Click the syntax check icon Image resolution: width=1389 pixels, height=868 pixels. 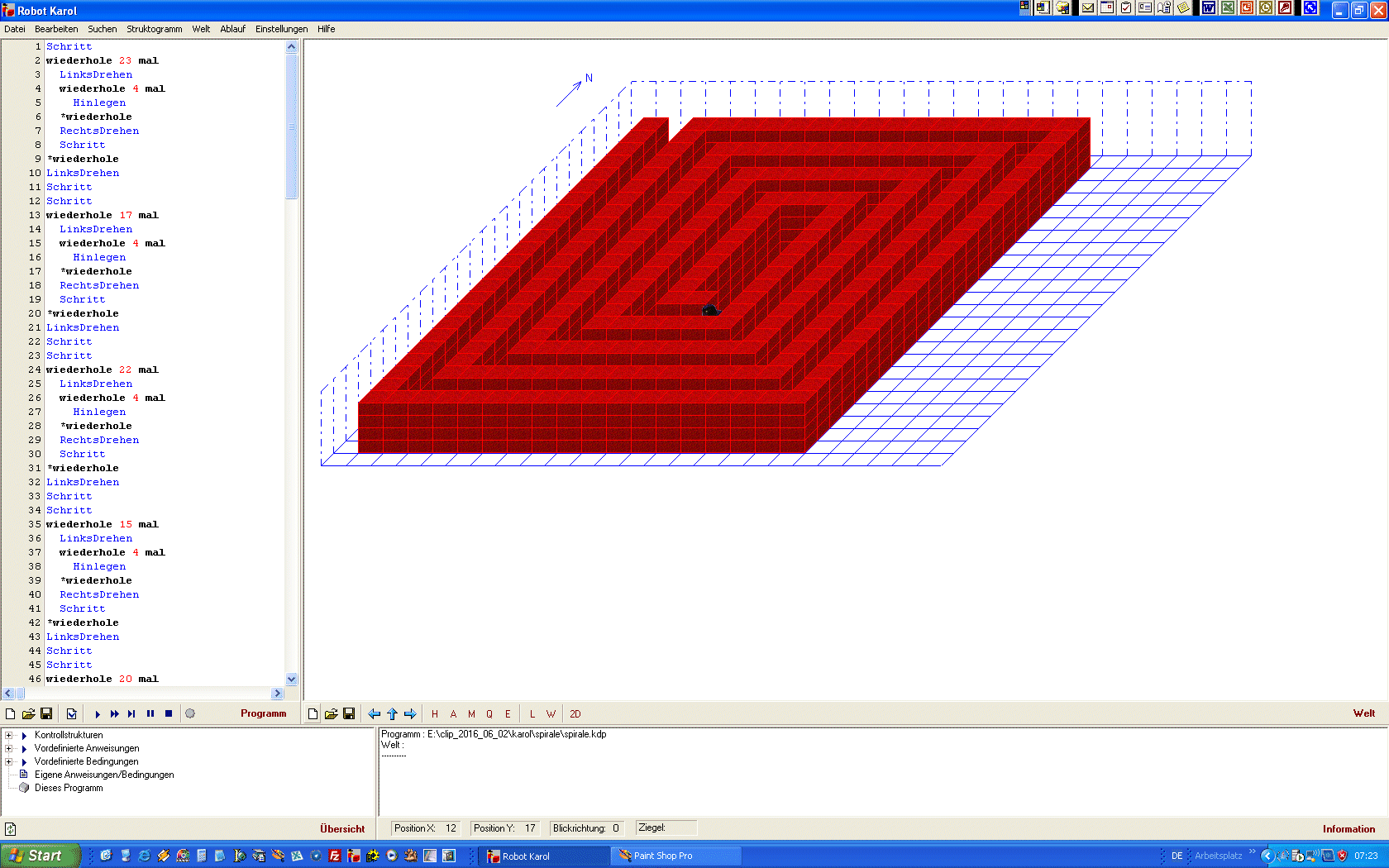coord(72,714)
